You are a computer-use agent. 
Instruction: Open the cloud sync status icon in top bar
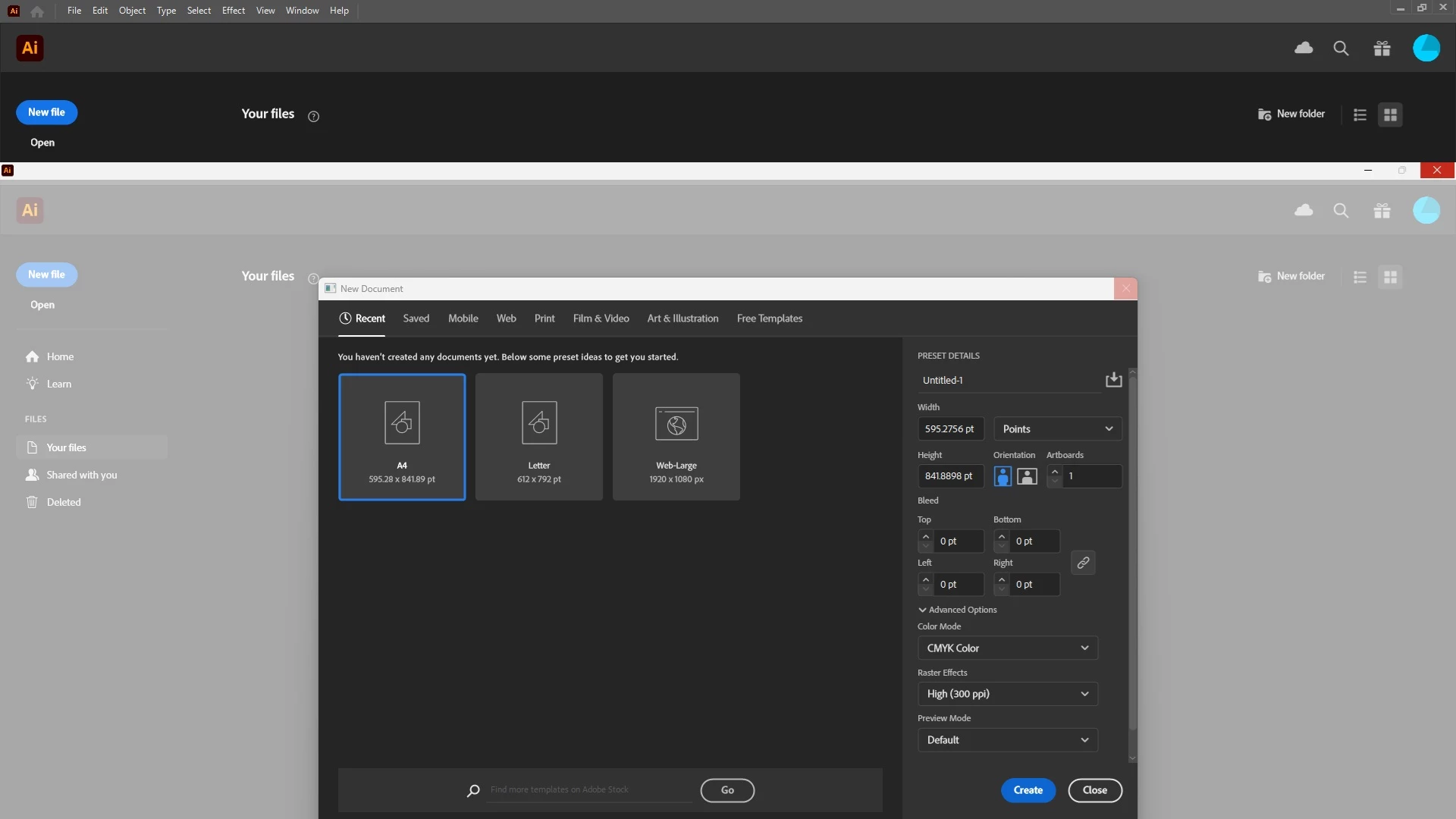1304,49
